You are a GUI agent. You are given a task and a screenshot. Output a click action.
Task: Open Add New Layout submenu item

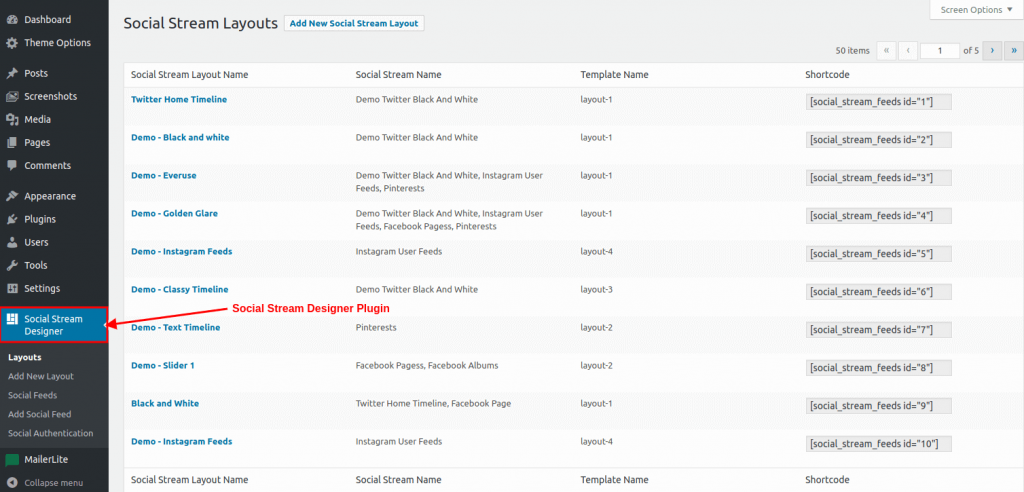[41, 376]
